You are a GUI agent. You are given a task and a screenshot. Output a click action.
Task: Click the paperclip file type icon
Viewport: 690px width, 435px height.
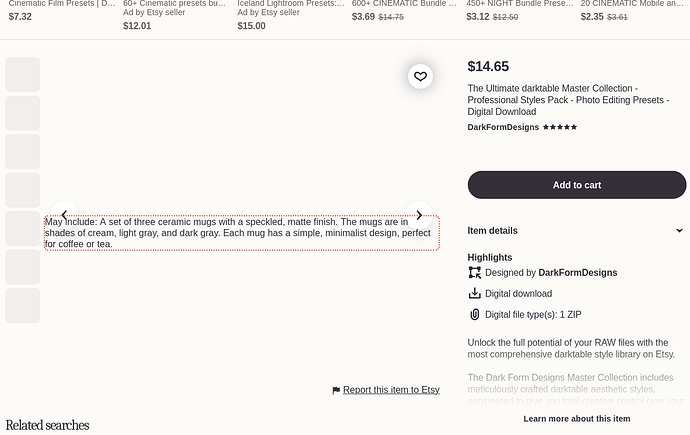pyautogui.click(x=474, y=314)
